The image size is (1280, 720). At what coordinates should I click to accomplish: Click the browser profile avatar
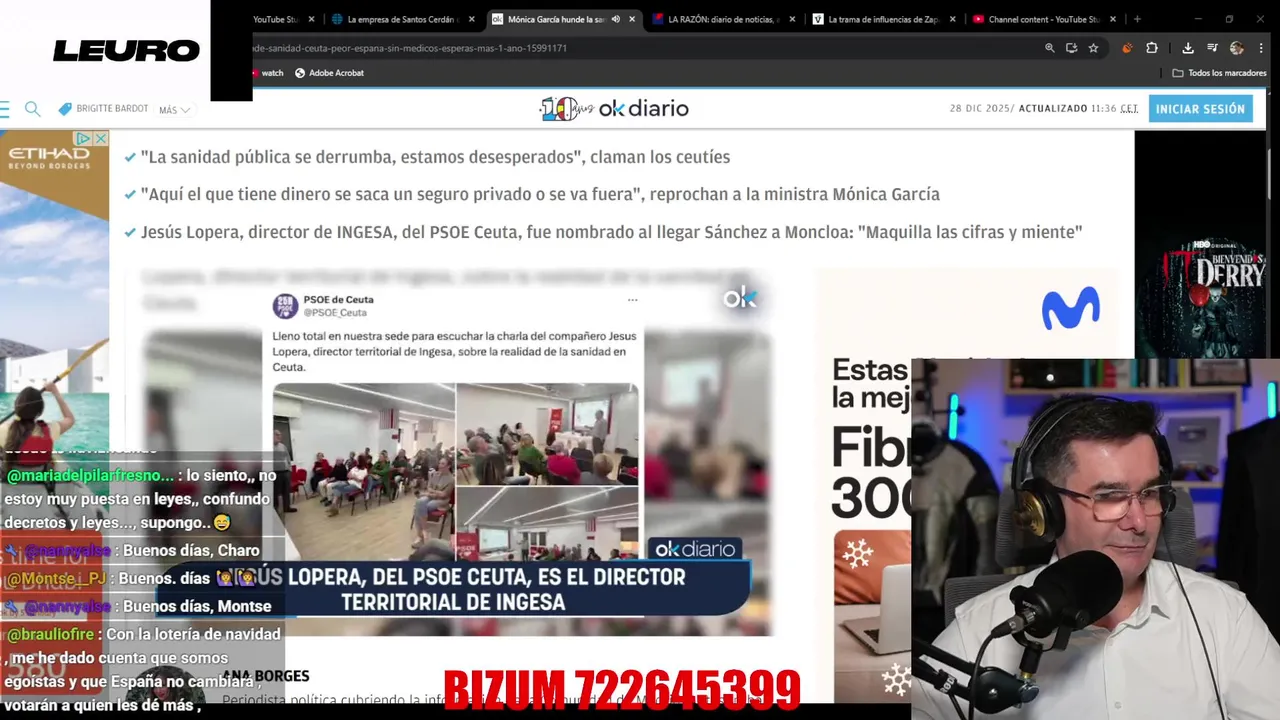(x=1237, y=48)
